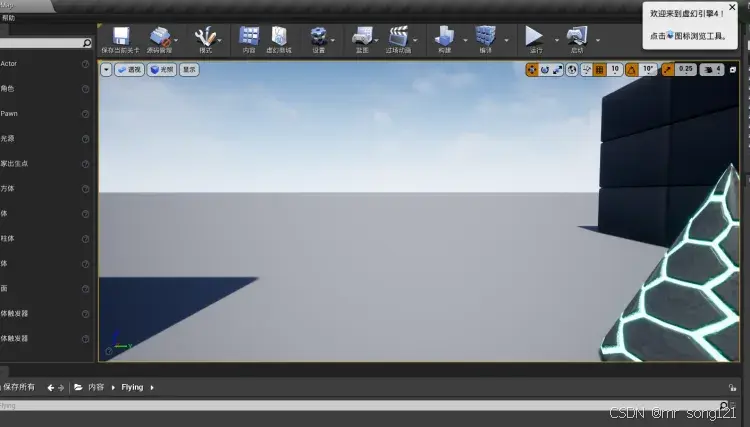Expand the dropdown arrow next to 设置
The width and height of the screenshot is (750, 427).
332,40
